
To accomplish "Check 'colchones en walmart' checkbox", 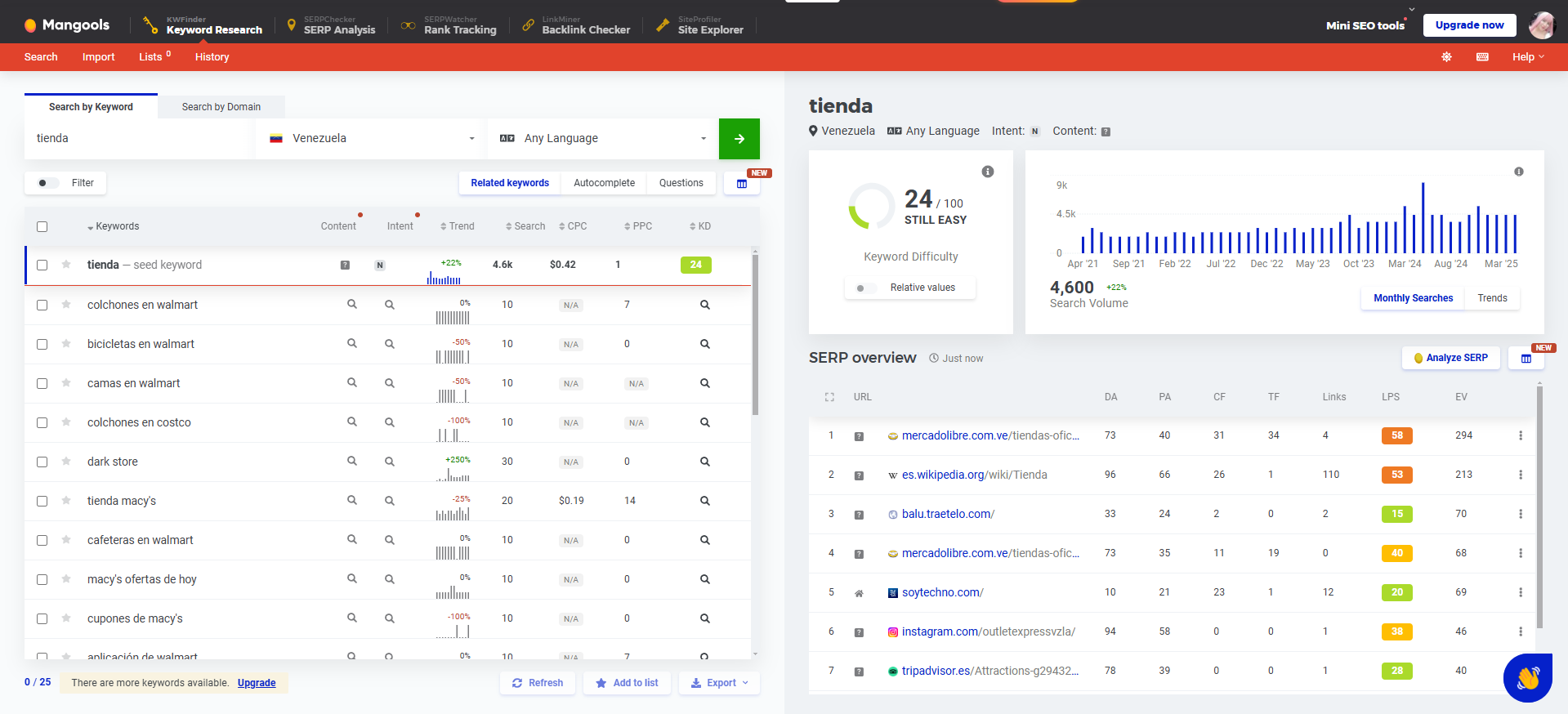I will click(x=42, y=305).
